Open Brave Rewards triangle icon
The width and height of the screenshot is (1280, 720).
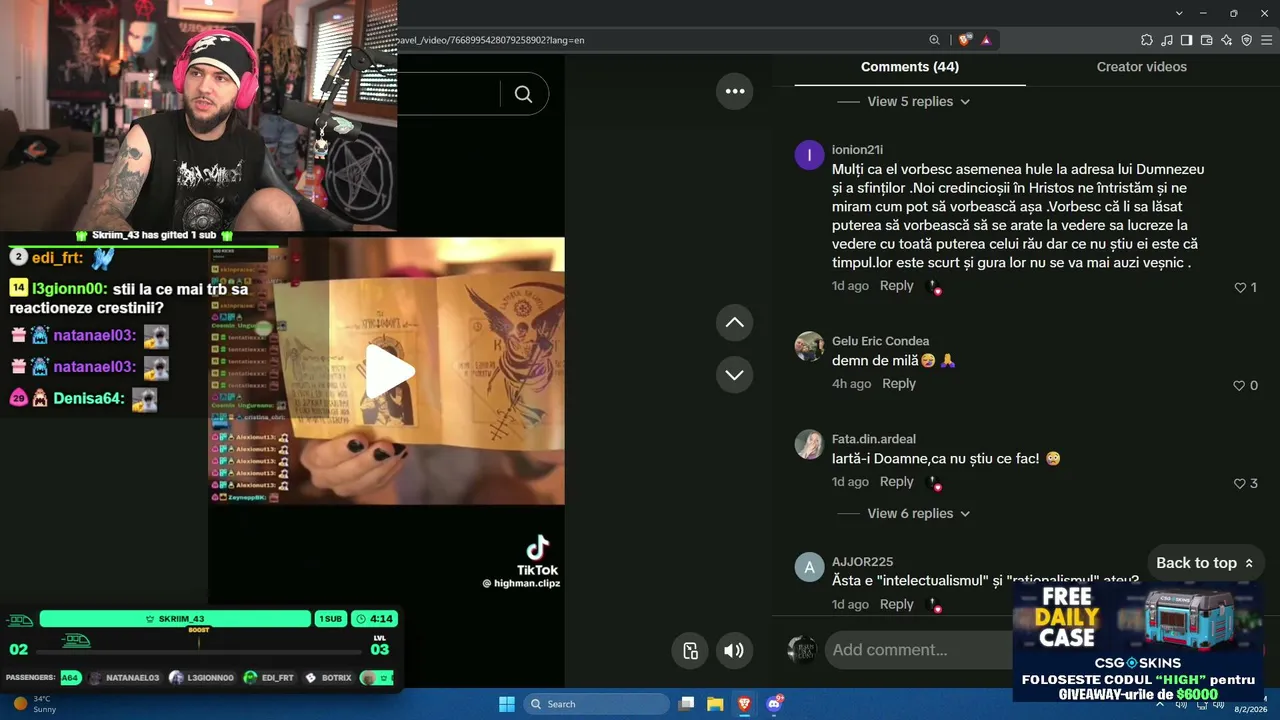pos(986,40)
